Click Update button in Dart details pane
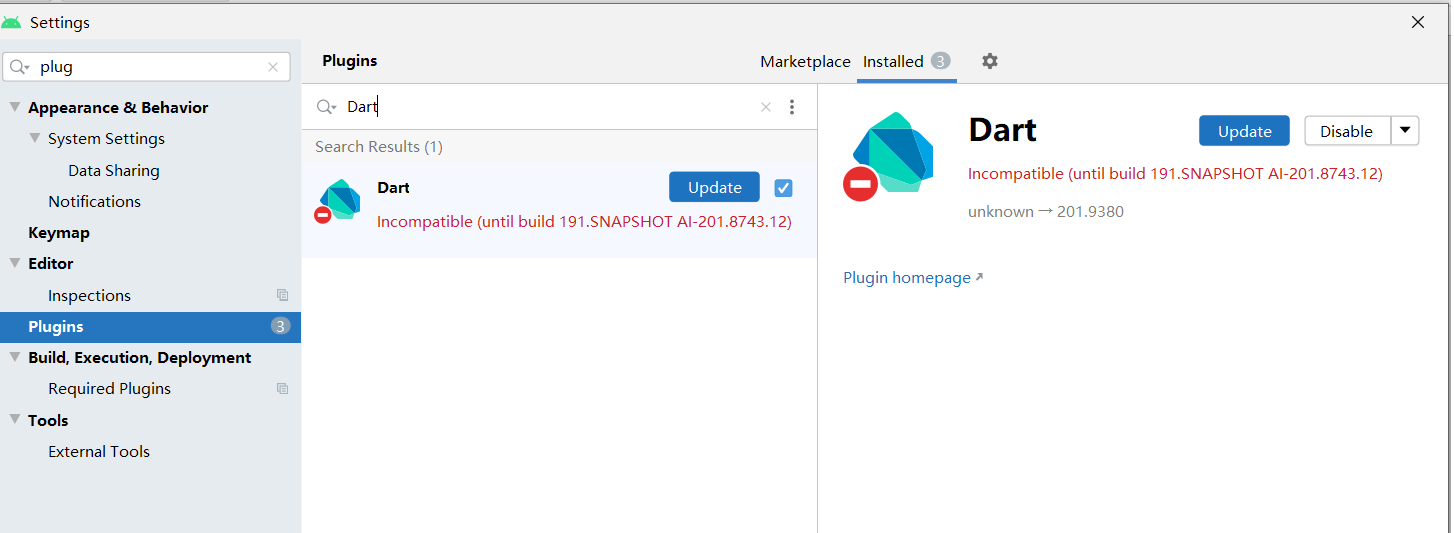This screenshot has height=533, width=1454. (x=1244, y=131)
